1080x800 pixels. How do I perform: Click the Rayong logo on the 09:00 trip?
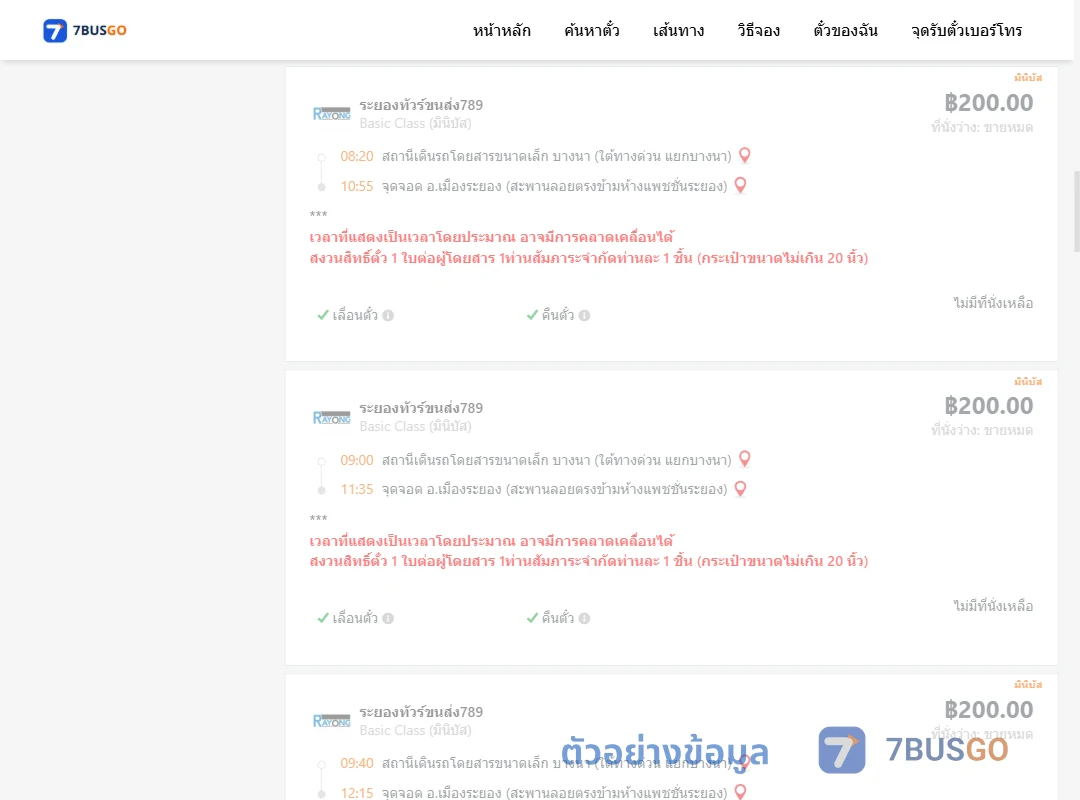331,418
